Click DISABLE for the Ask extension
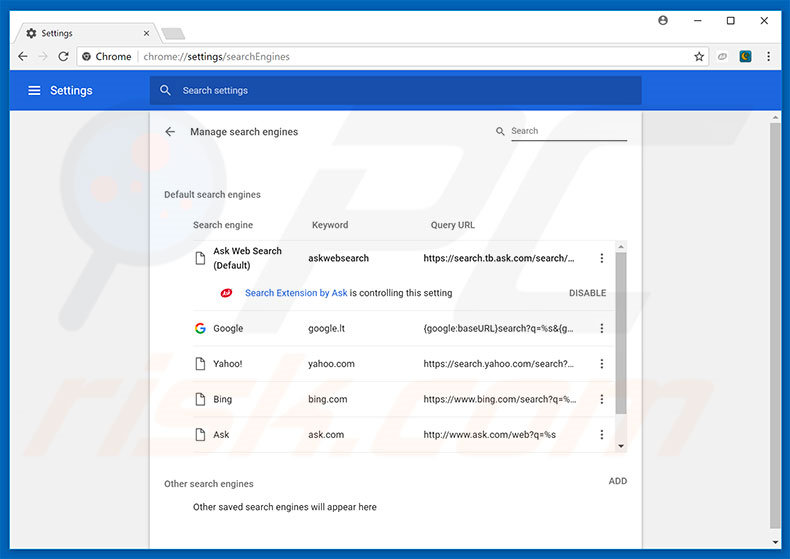The height and width of the screenshot is (559, 790). tap(587, 293)
